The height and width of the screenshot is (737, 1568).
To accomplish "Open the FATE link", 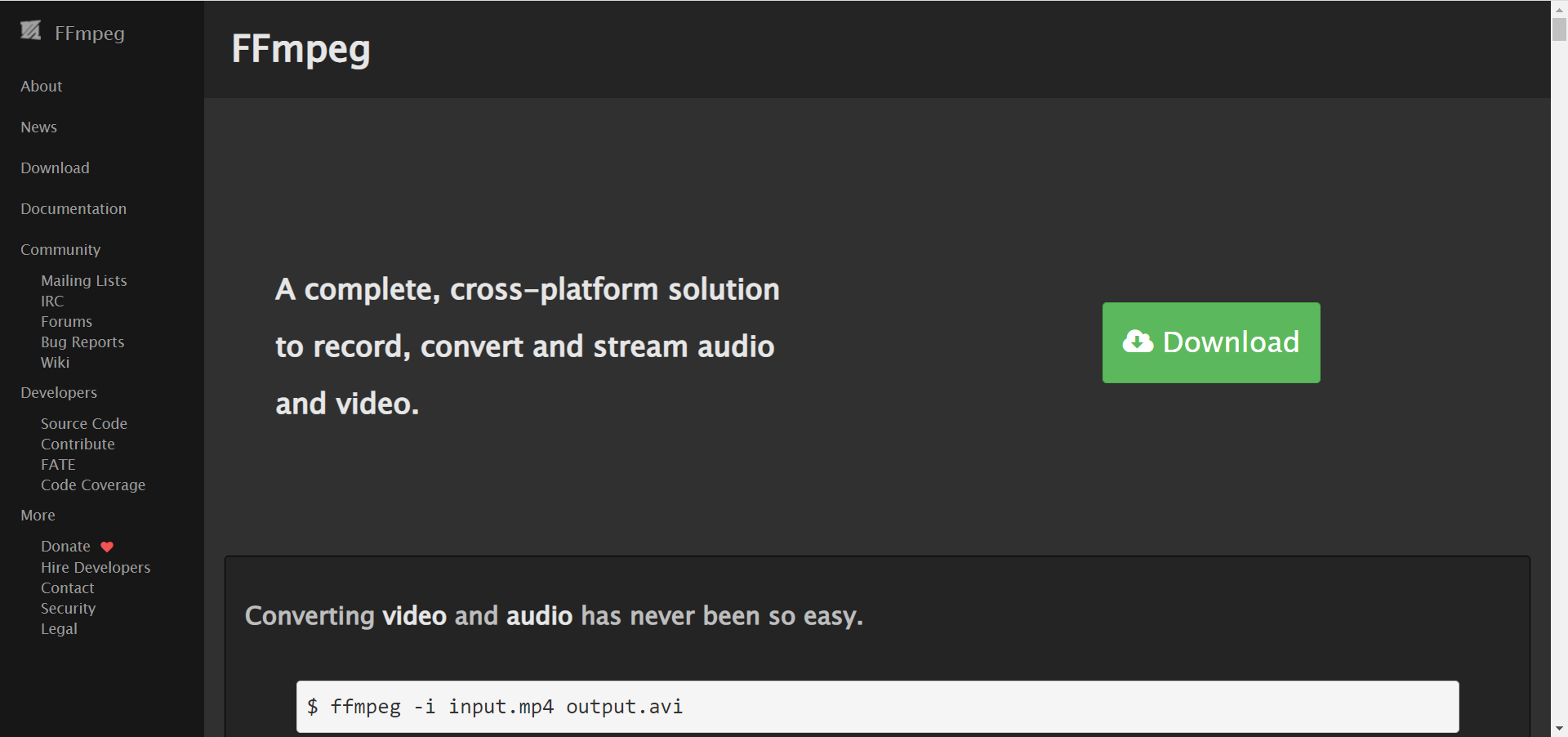I will [x=58, y=464].
